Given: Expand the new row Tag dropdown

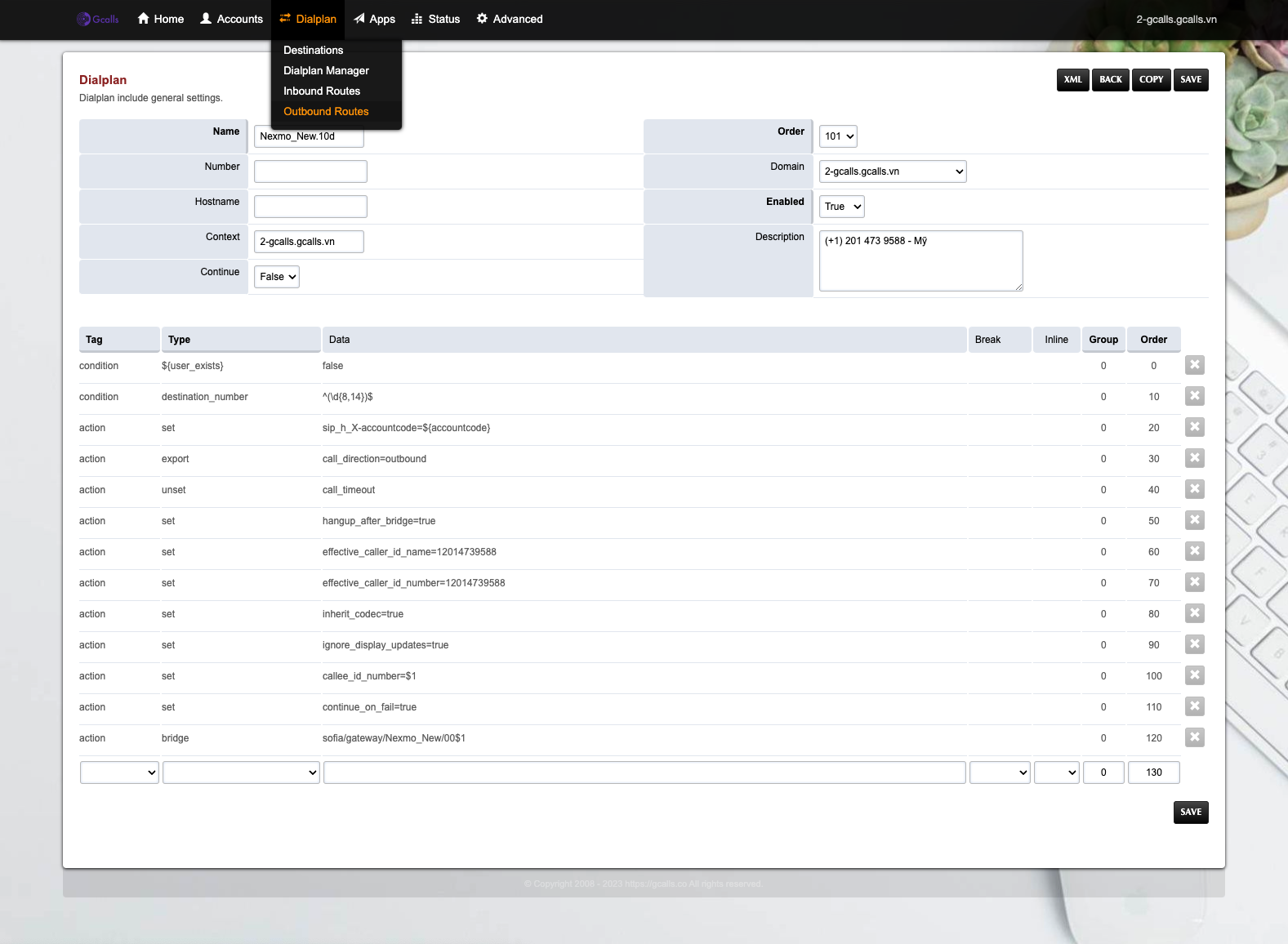Looking at the screenshot, I should click(x=119, y=773).
